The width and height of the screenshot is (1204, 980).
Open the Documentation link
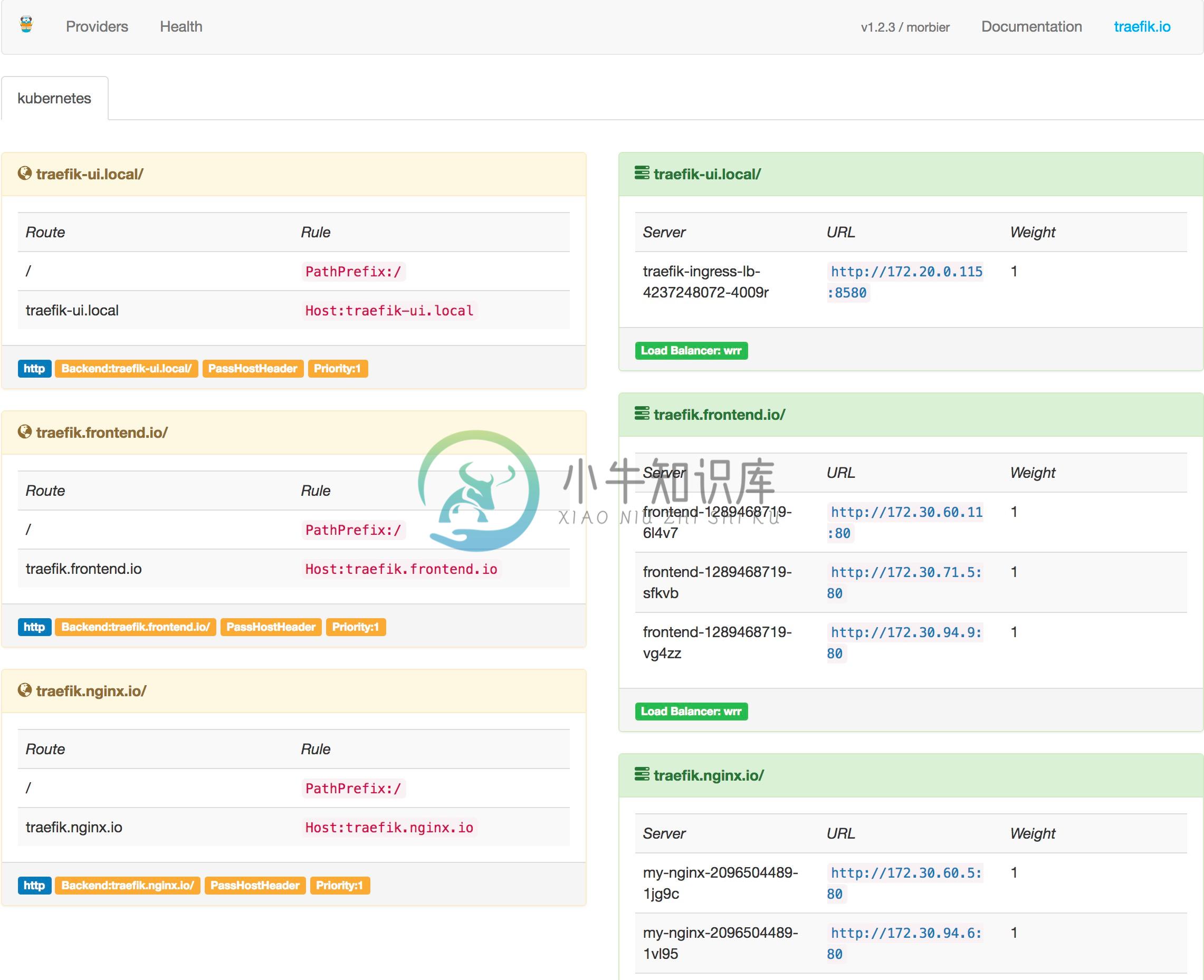(x=1031, y=26)
